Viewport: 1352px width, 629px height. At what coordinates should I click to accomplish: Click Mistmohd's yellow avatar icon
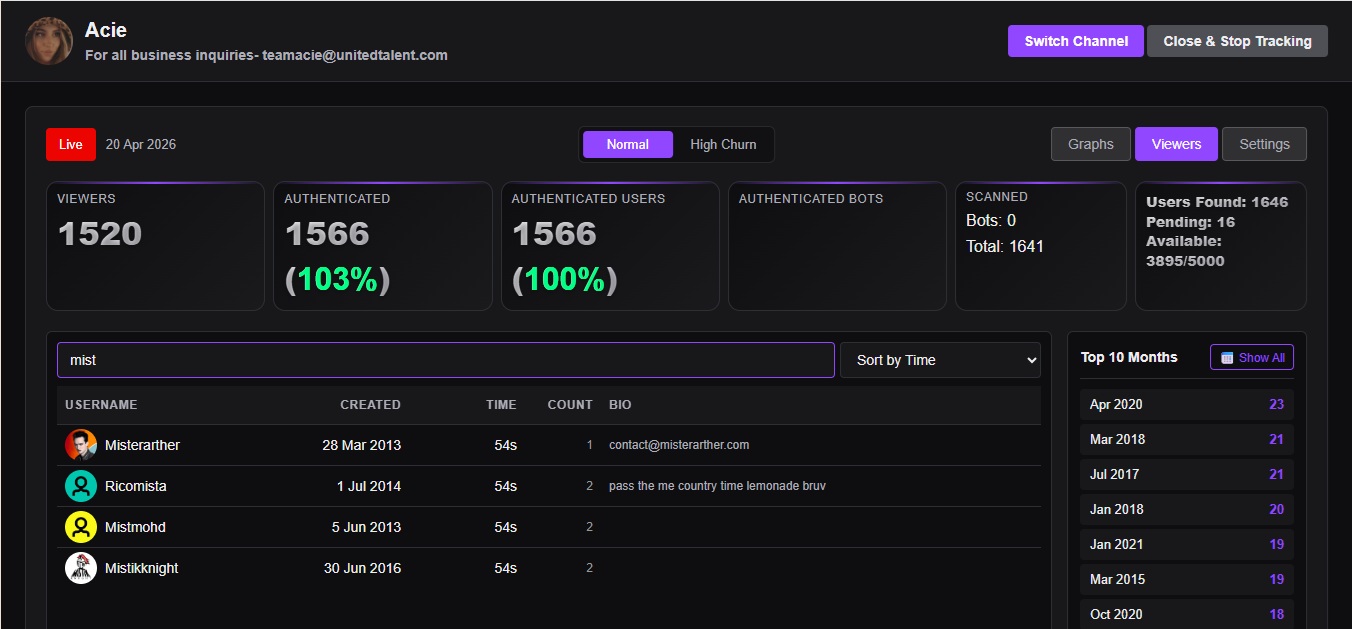coord(81,527)
